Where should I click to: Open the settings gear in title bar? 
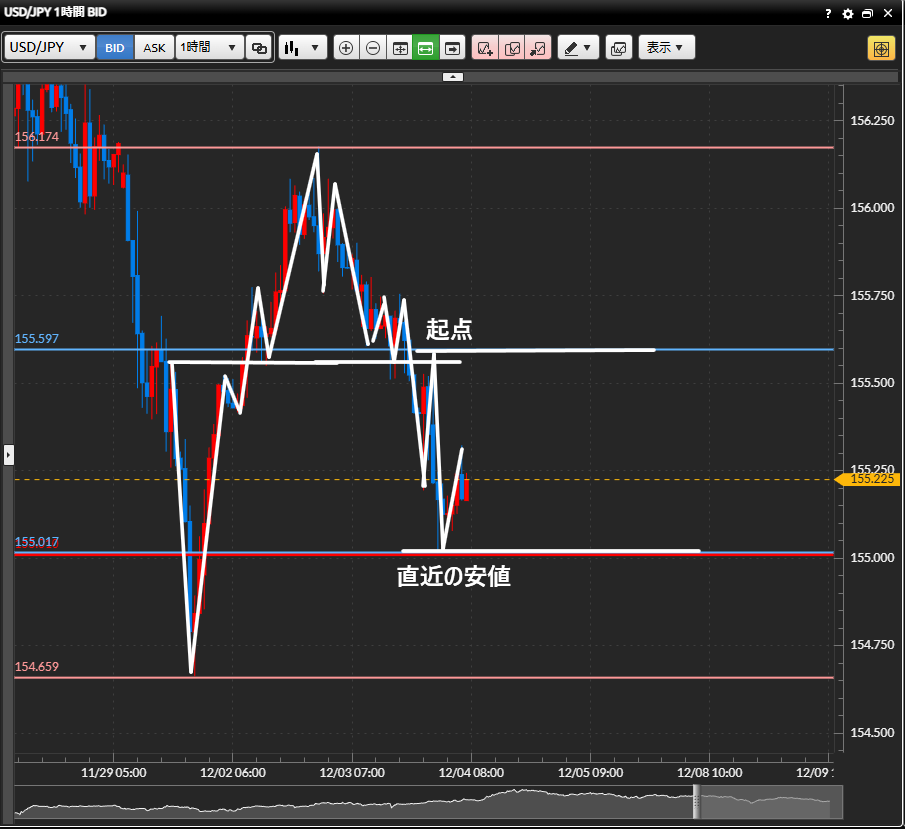click(x=848, y=13)
